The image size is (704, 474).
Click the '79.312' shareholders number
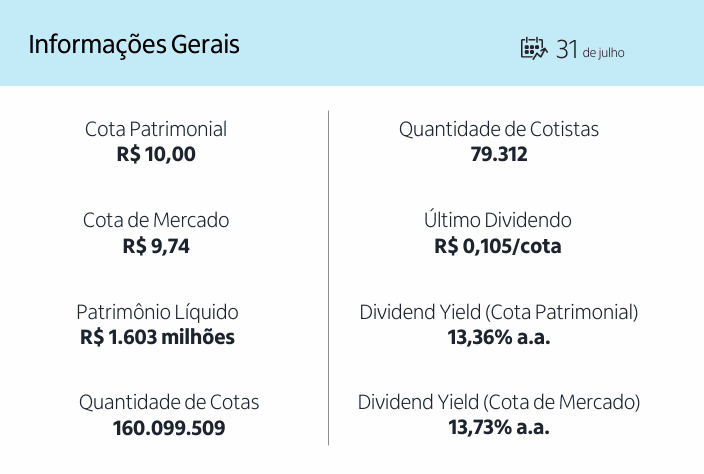499,155
